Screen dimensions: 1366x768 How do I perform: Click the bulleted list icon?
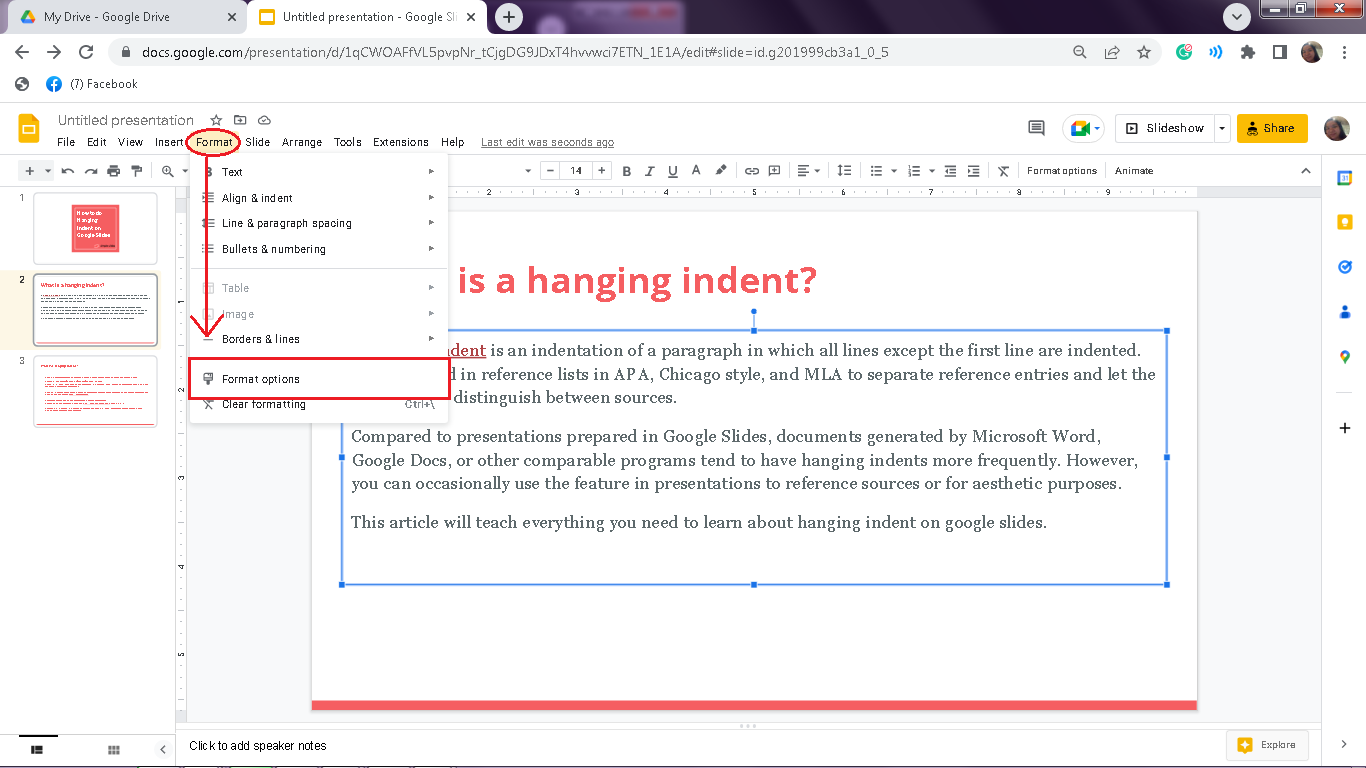[x=877, y=171]
